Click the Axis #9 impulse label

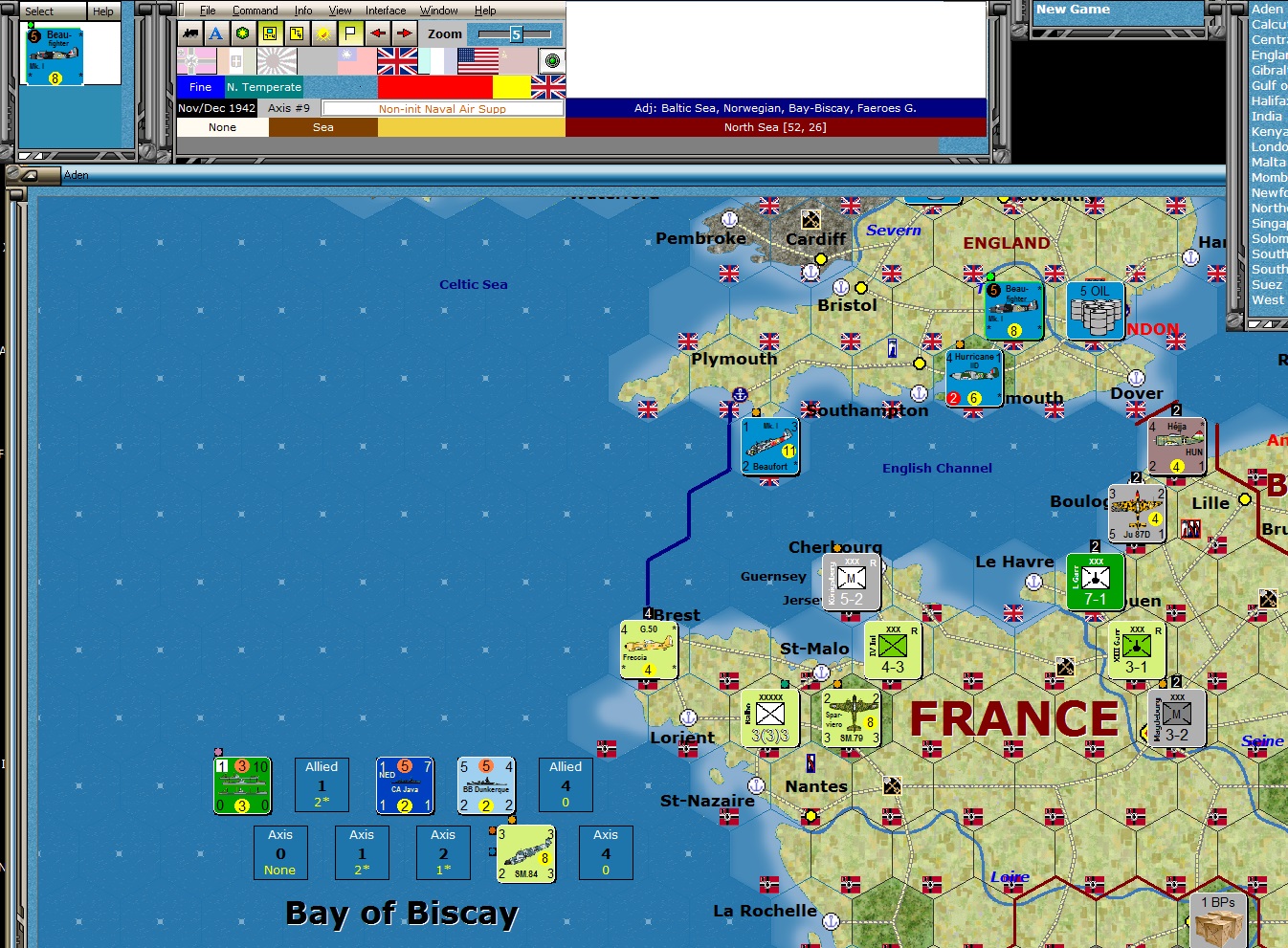tap(289, 108)
